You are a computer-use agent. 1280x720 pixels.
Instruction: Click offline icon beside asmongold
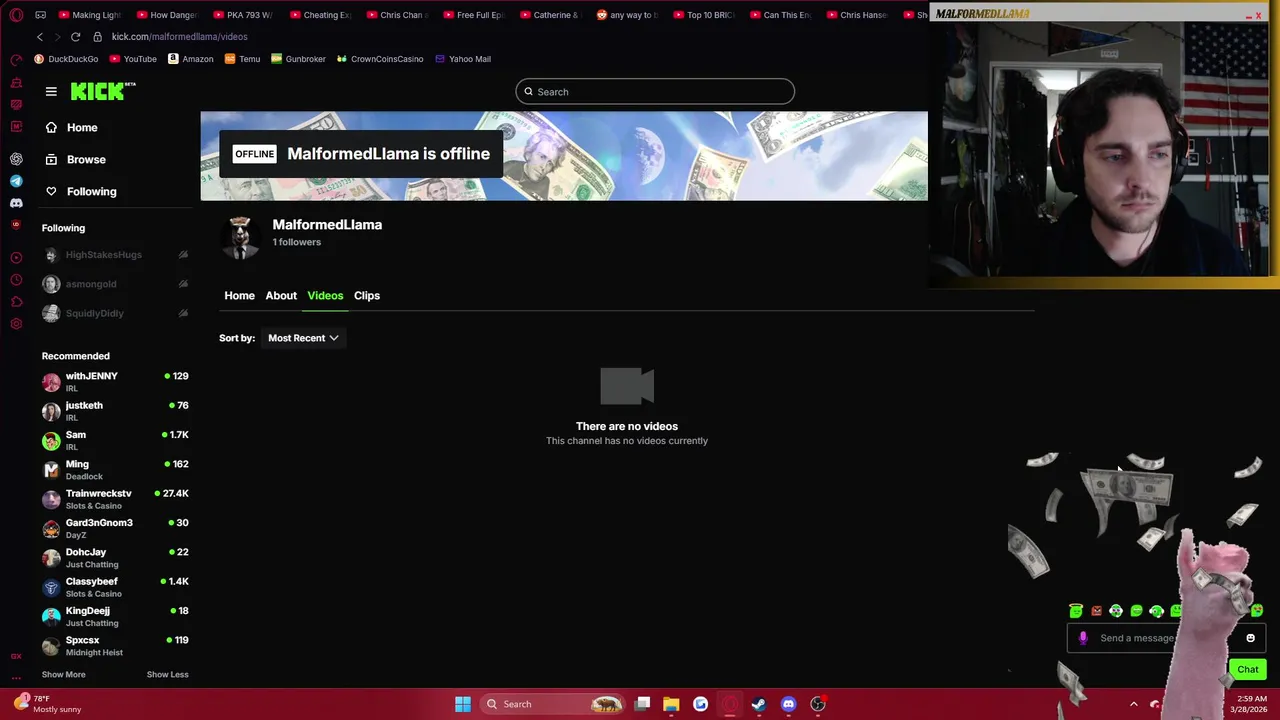(183, 284)
